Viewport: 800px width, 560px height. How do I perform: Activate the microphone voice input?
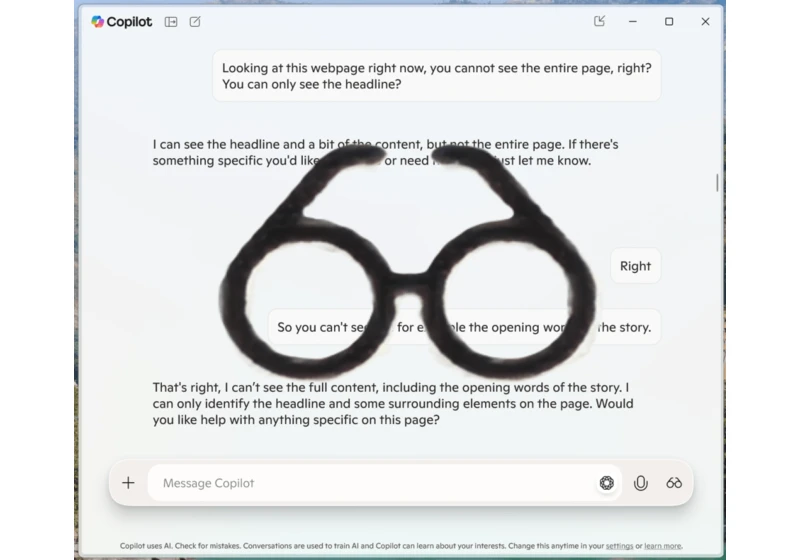pyautogui.click(x=641, y=482)
